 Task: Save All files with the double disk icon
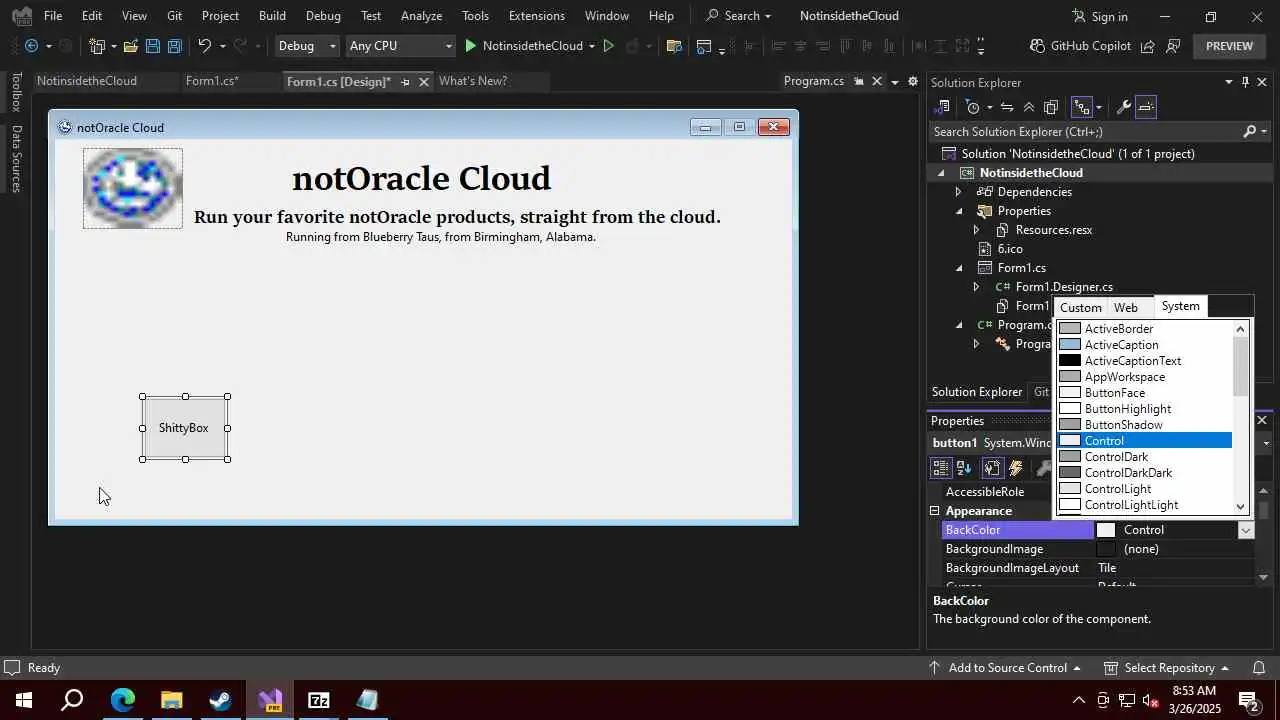pyautogui.click(x=174, y=46)
